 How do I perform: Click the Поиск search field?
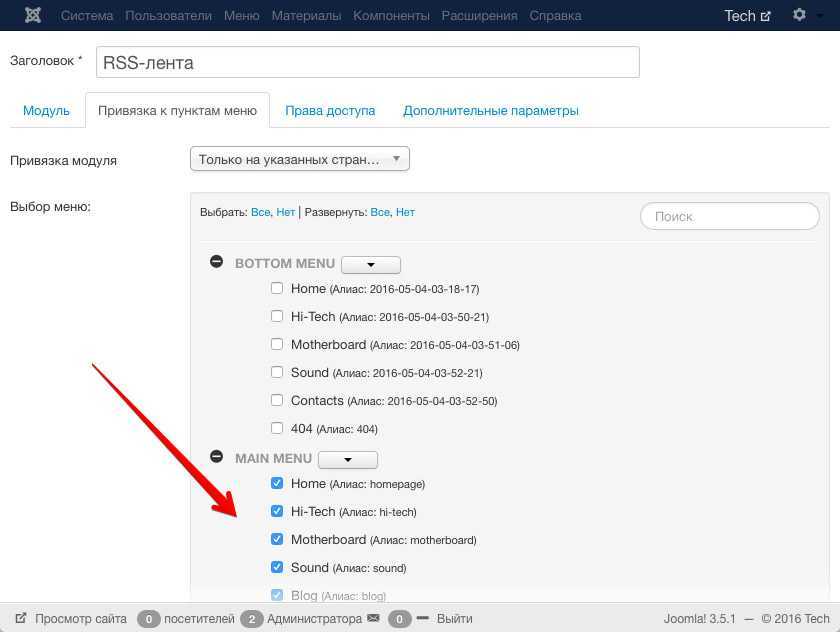click(729, 216)
